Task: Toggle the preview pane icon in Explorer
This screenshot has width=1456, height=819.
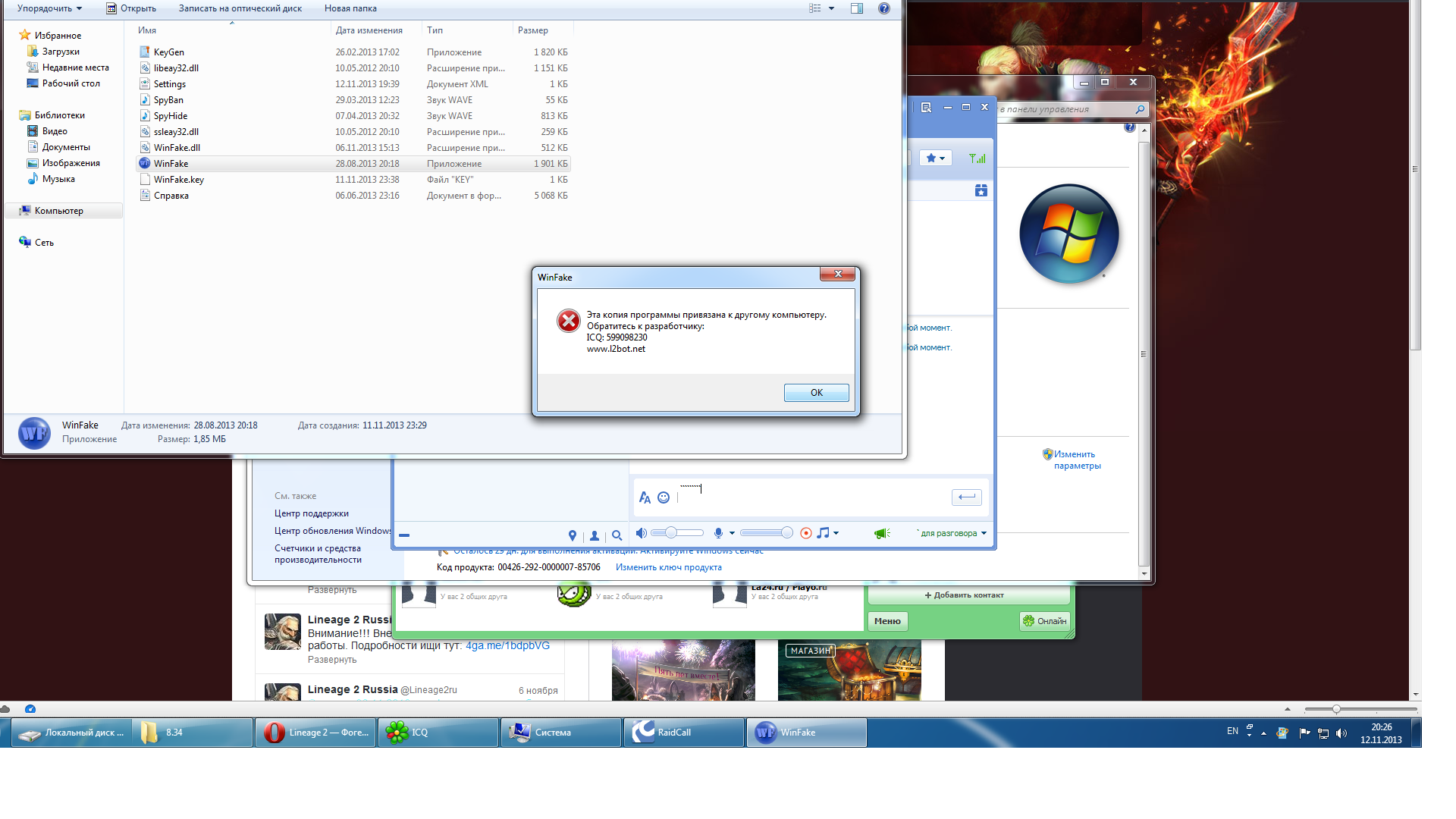Action: click(x=857, y=8)
